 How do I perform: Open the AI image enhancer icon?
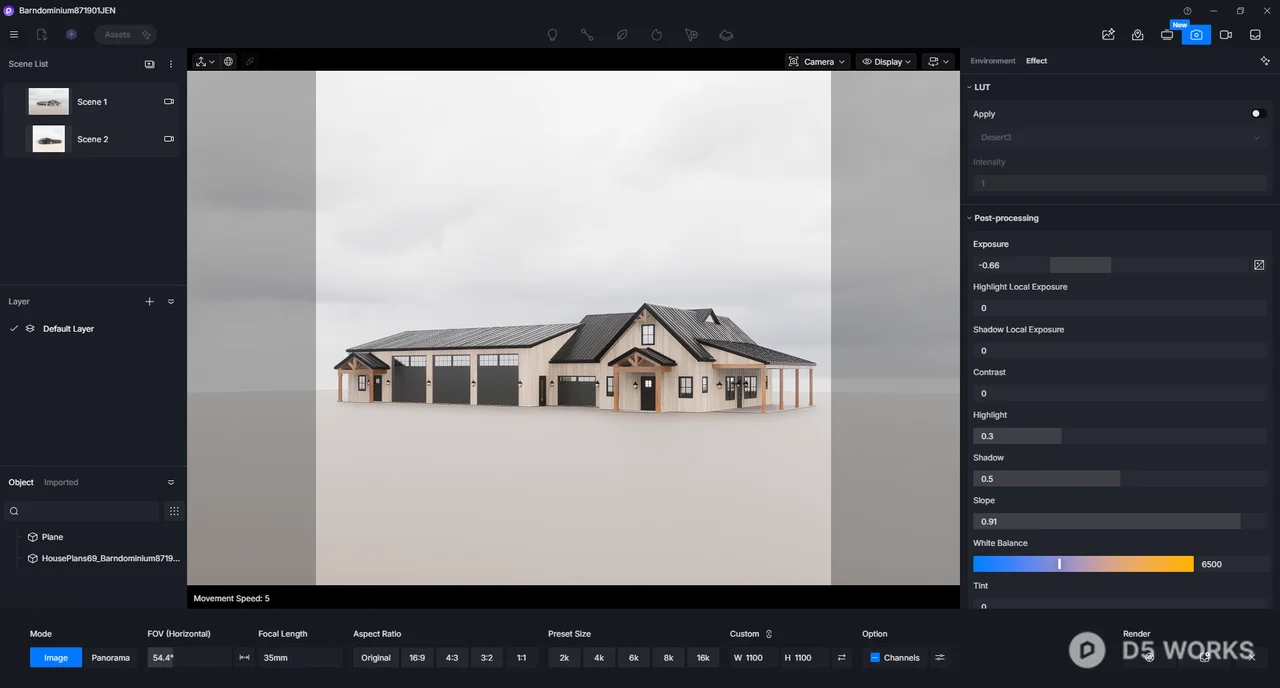[x=1108, y=35]
